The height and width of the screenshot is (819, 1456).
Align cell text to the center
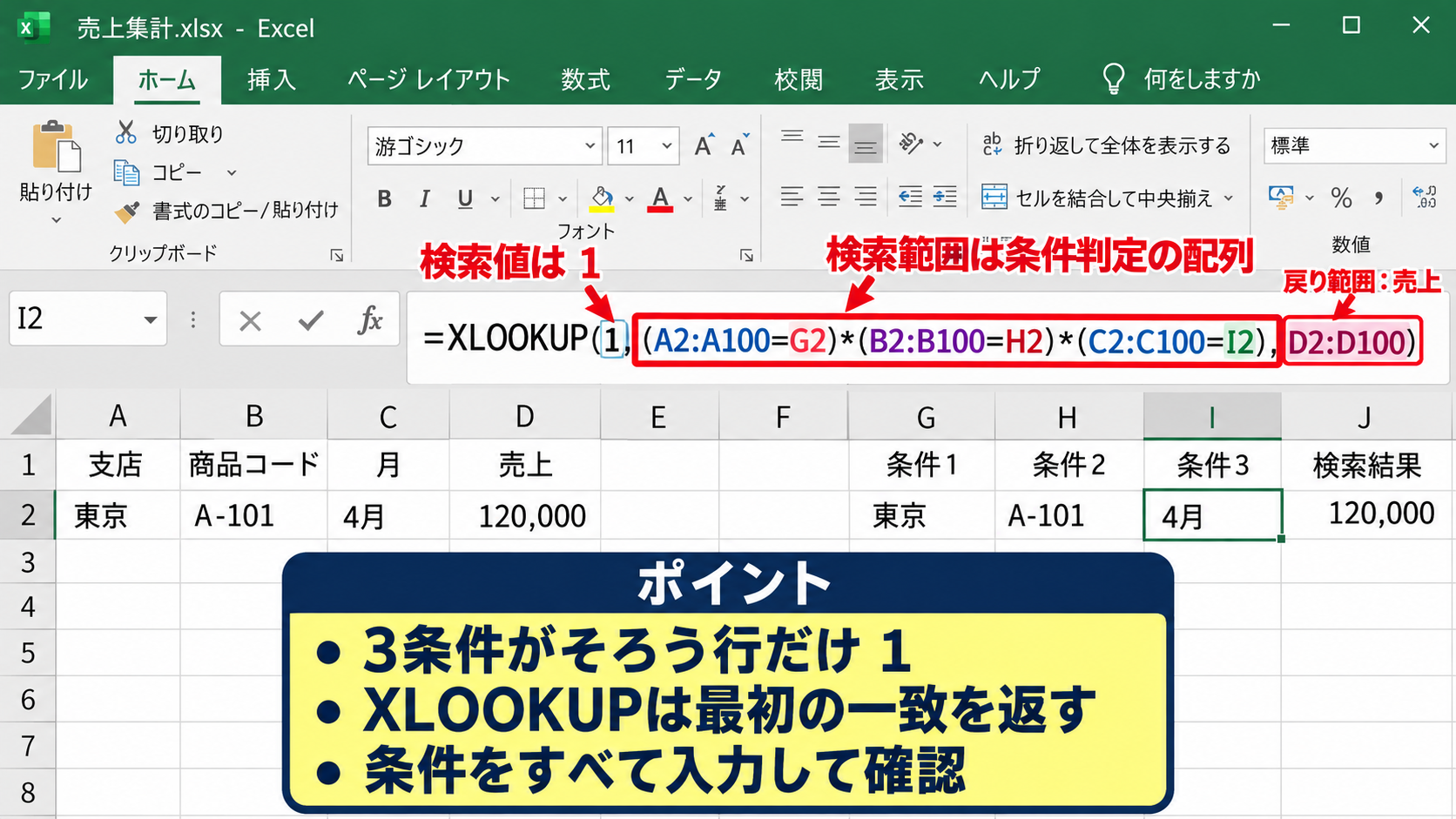tap(828, 198)
